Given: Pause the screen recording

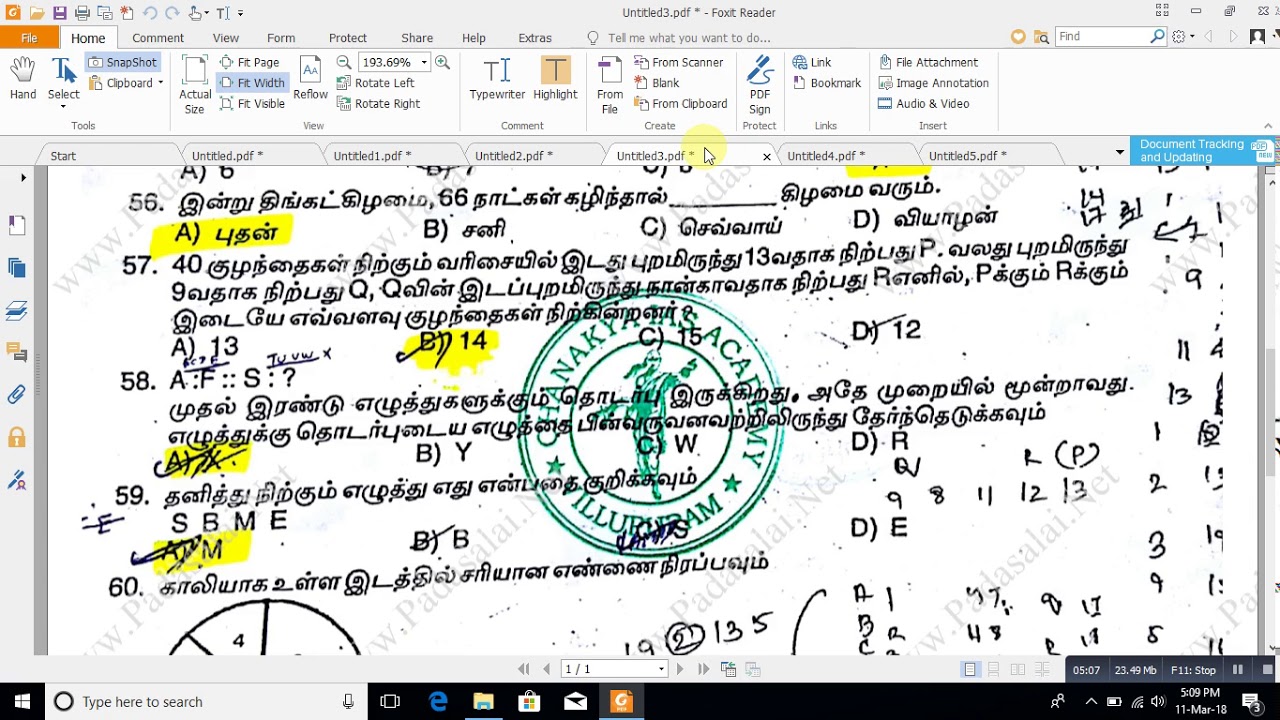Looking at the screenshot, I should pyautogui.click(x=1238, y=670).
